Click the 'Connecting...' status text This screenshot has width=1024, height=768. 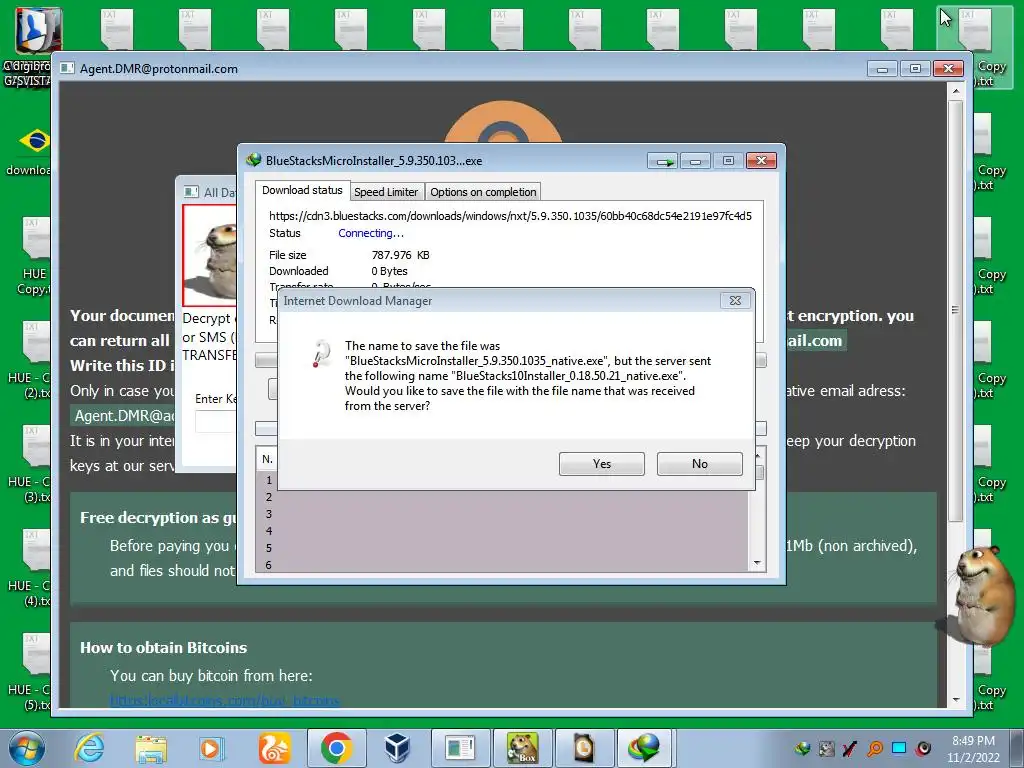370,233
